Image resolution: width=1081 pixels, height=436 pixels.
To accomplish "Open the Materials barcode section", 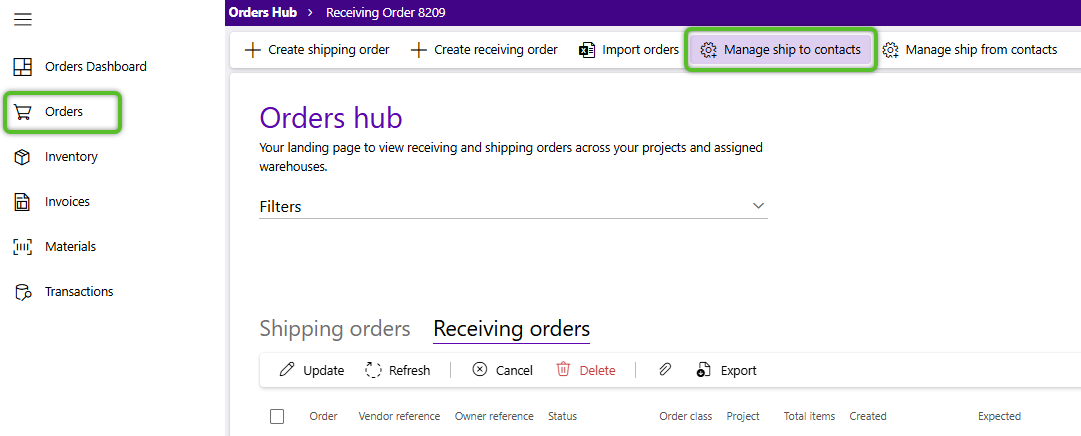I will pos(69,247).
